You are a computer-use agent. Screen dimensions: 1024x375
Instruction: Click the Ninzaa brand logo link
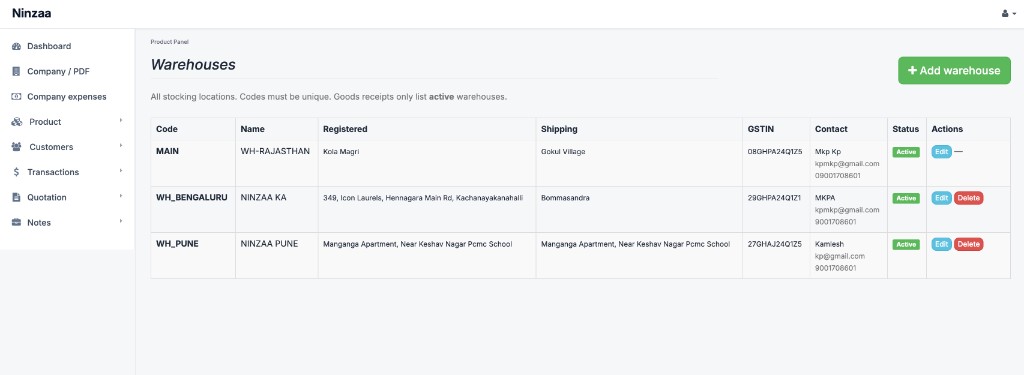(31, 13)
